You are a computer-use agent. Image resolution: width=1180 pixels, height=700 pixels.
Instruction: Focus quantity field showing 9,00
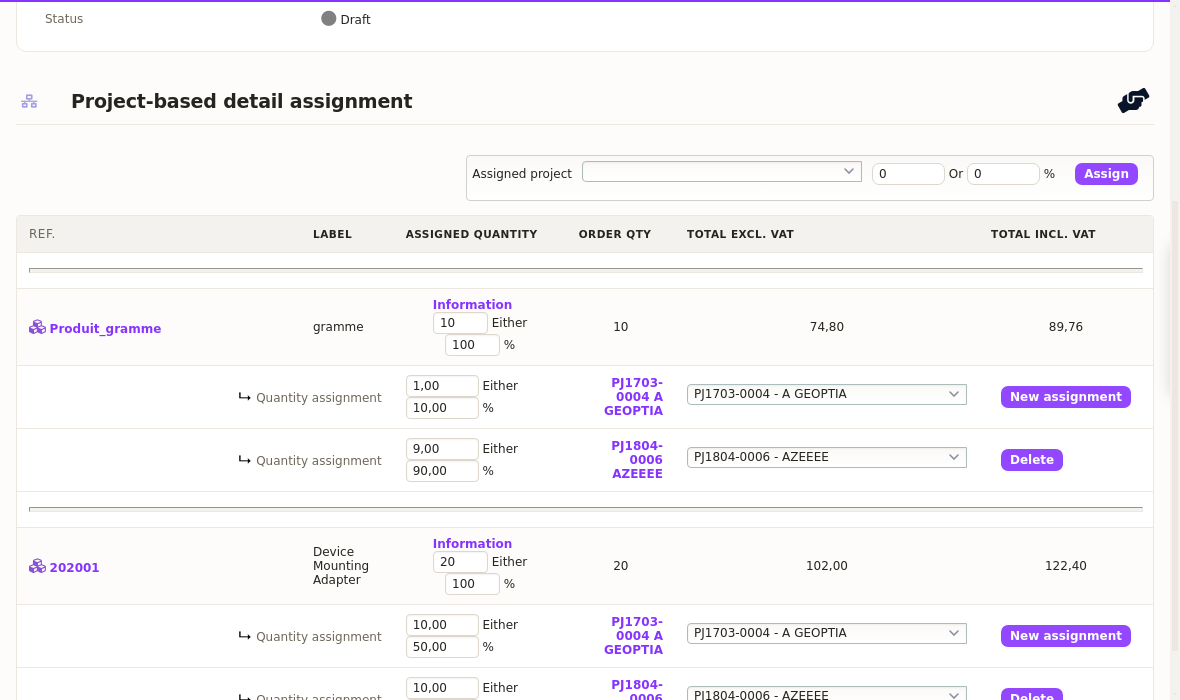click(x=442, y=449)
